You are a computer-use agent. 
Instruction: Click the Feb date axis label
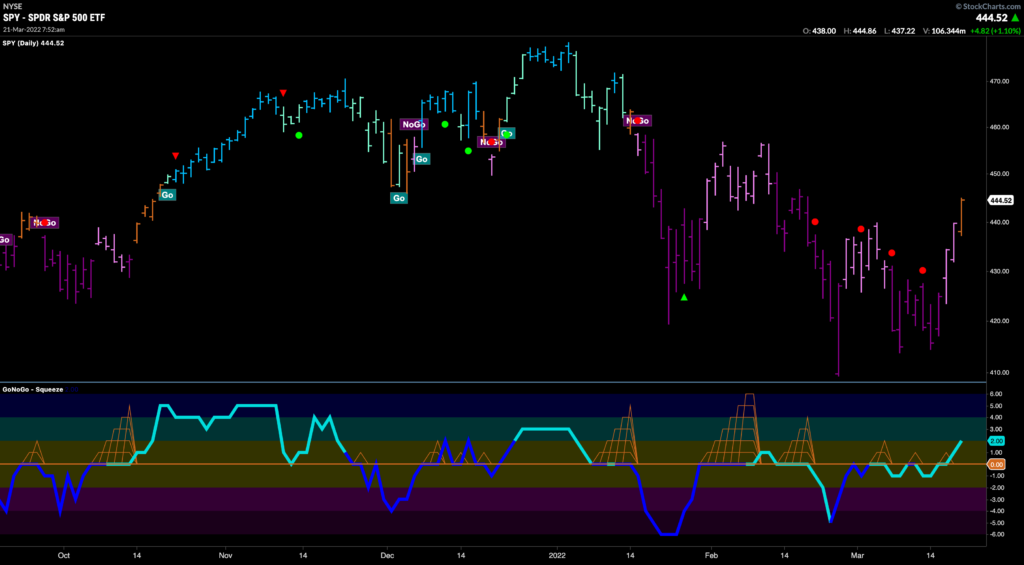pos(711,553)
